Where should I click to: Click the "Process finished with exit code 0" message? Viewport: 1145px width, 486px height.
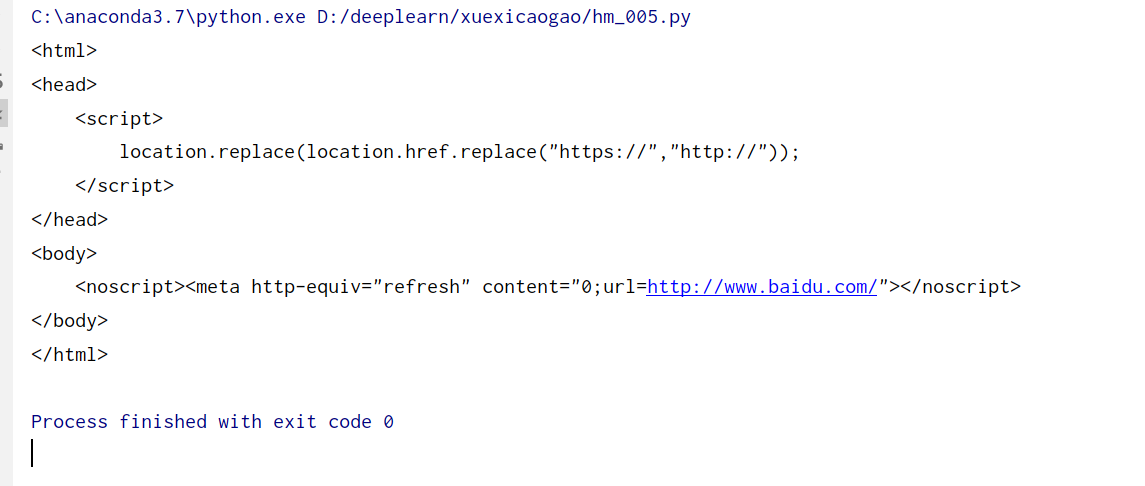point(212,422)
